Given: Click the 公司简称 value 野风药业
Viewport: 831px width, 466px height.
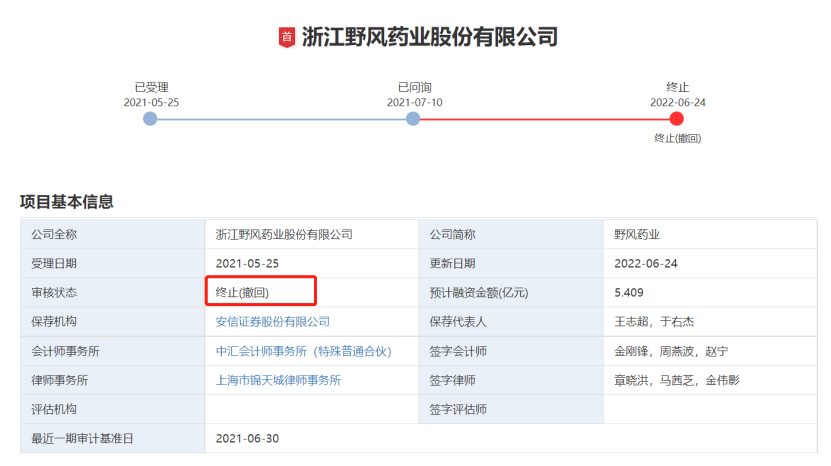Looking at the screenshot, I should (637, 234).
